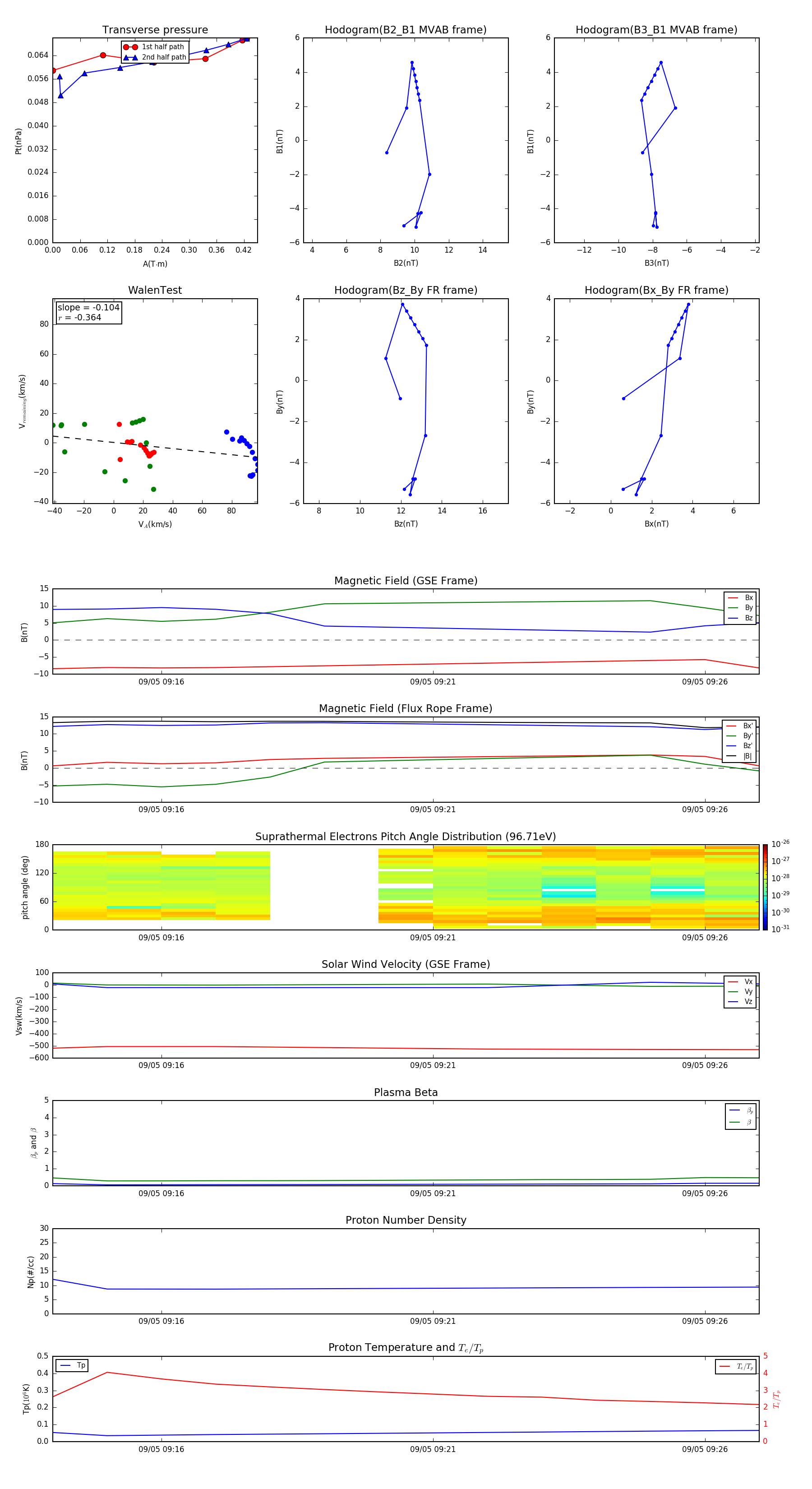This screenshot has height=1489, width=812.
Task: Click the 'Plasma Beta' plot title
Action: point(406,1092)
